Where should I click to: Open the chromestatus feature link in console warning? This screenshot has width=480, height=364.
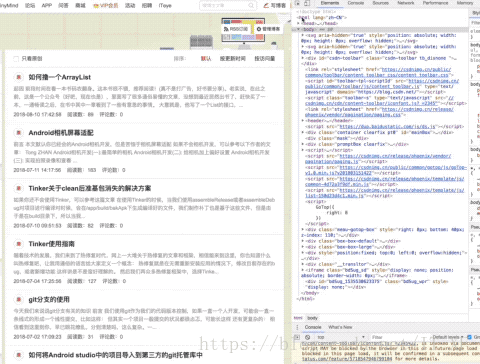pyautogui.click(x=347, y=359)
